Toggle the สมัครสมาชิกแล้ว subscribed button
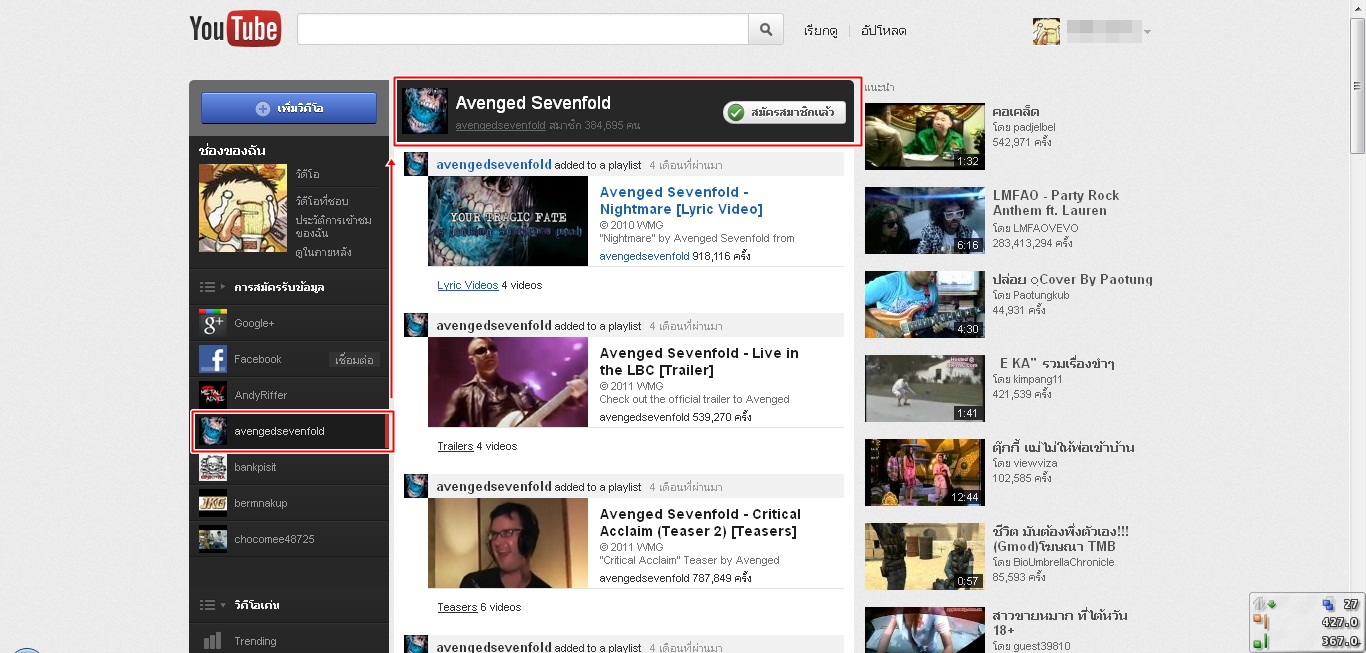This screenshot has height=653, width=1366. coord(785,113)
